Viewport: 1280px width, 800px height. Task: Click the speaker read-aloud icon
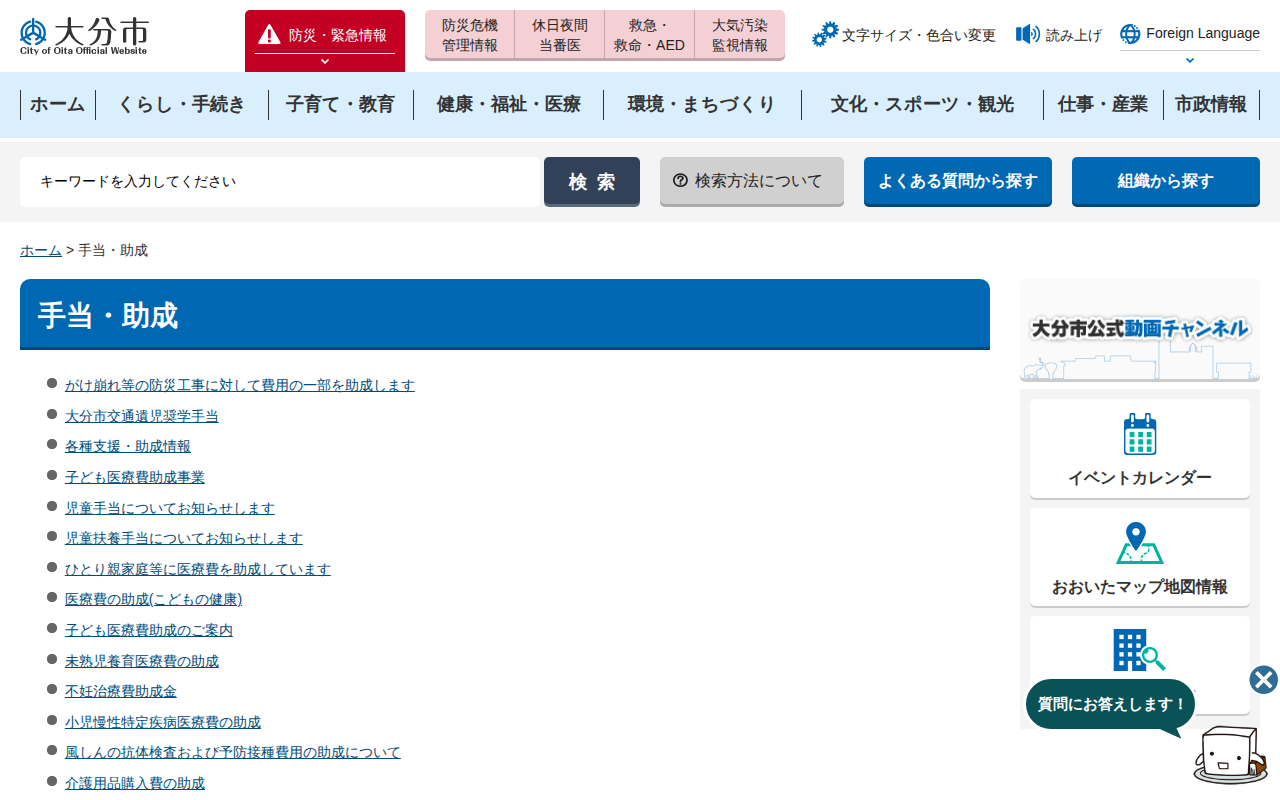pyautogui.click(x=1028, y=35)
